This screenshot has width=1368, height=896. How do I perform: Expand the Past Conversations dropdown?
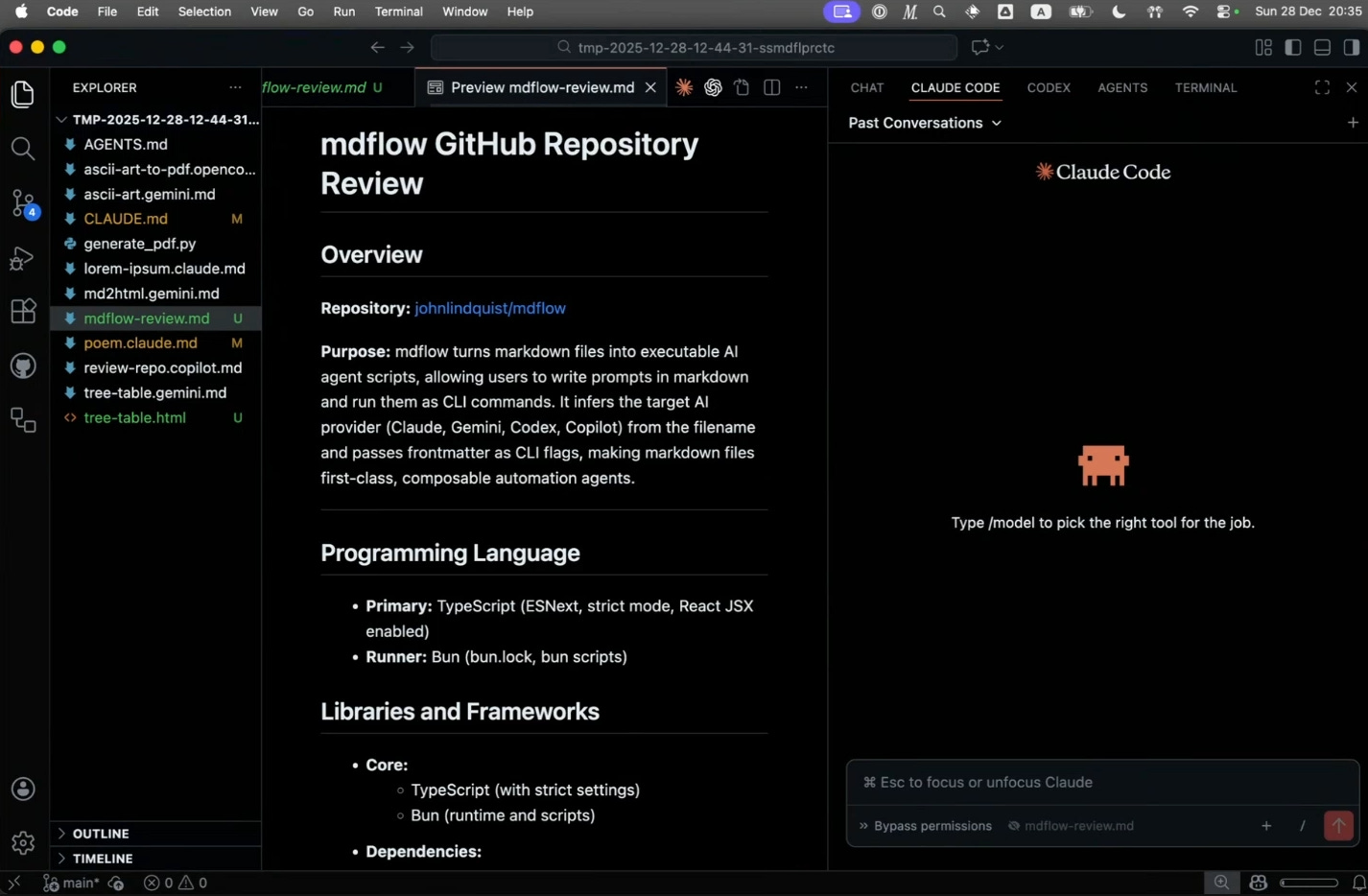pyautogui.click(x=925, y=123)
